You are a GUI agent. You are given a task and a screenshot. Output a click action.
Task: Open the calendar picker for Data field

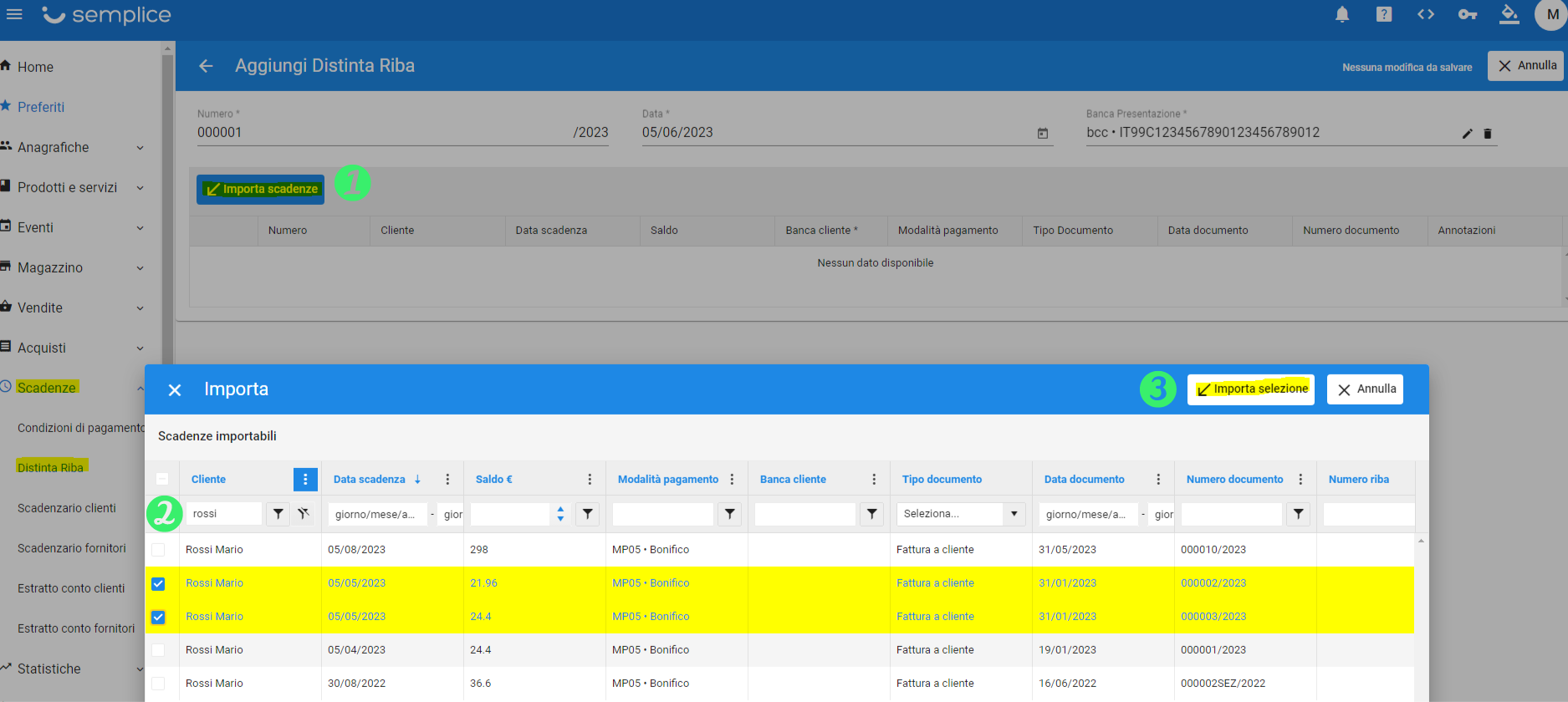1043,134
